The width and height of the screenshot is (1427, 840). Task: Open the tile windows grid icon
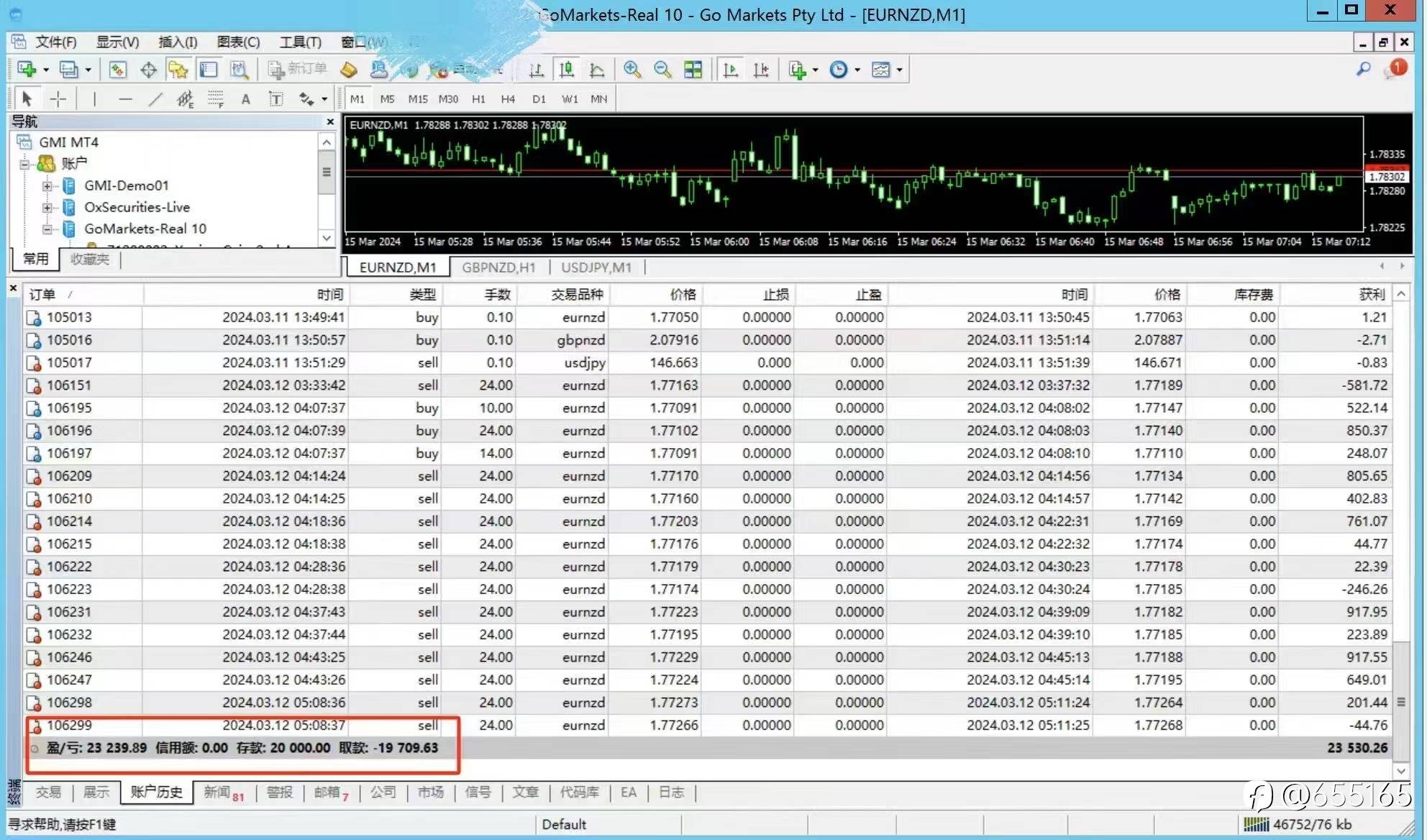pyautogui.click(x=693, y=70)
